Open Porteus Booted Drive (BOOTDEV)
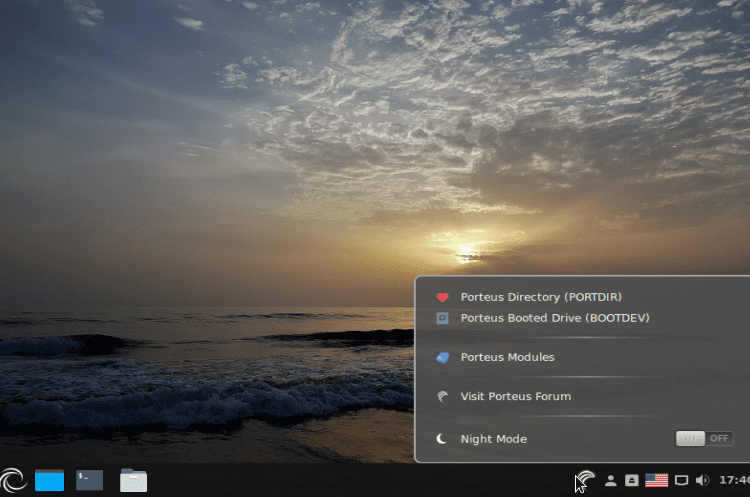Viewport: 750px width, 497px height. (x=555, y=318)
